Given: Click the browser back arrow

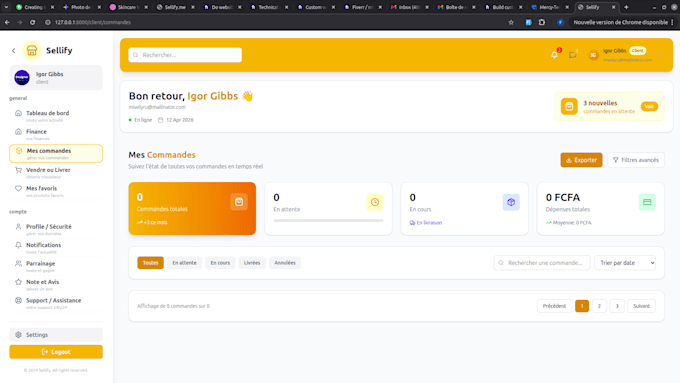Looking at the screenshot, I should pos(7,22).
